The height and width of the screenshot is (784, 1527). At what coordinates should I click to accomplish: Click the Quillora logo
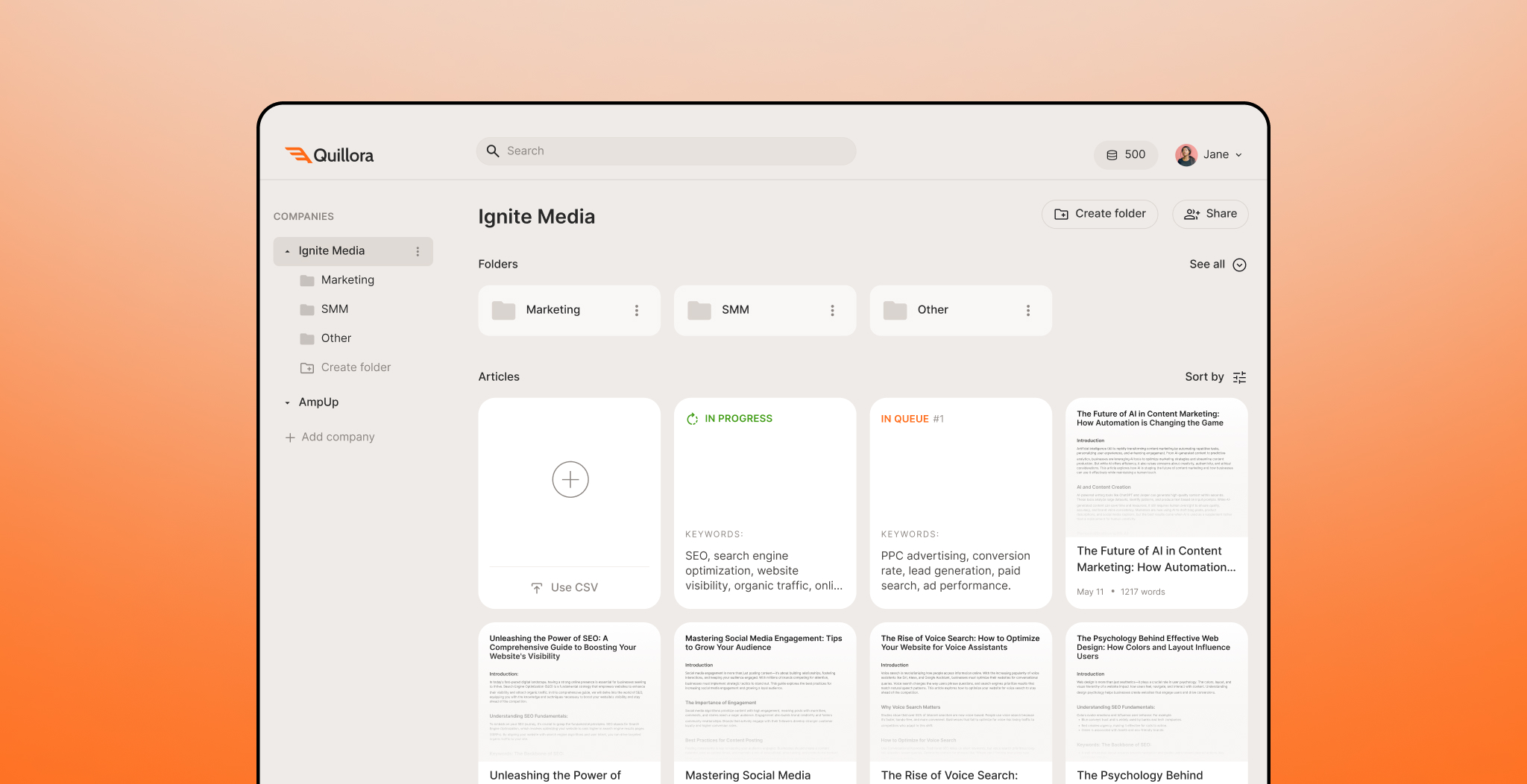[x=329, y=155]
